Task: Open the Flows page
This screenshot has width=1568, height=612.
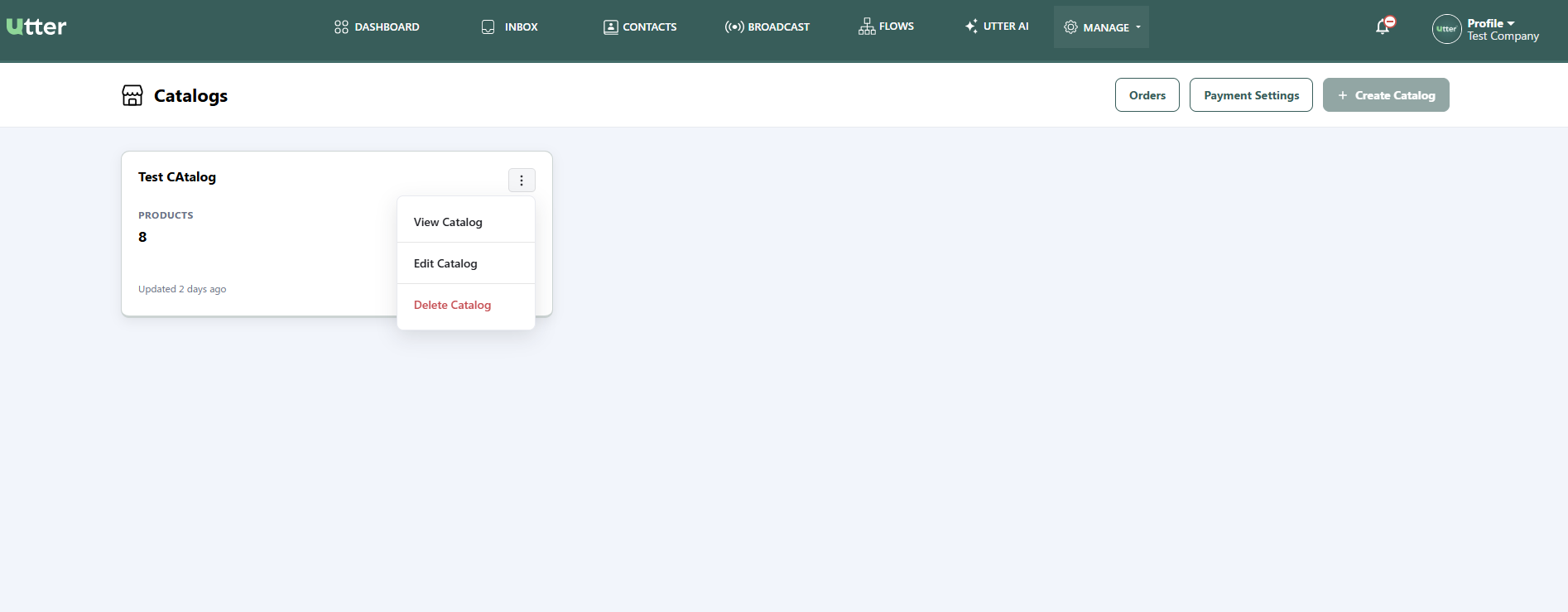Action: pyautogui.click(x=886, y=27)
